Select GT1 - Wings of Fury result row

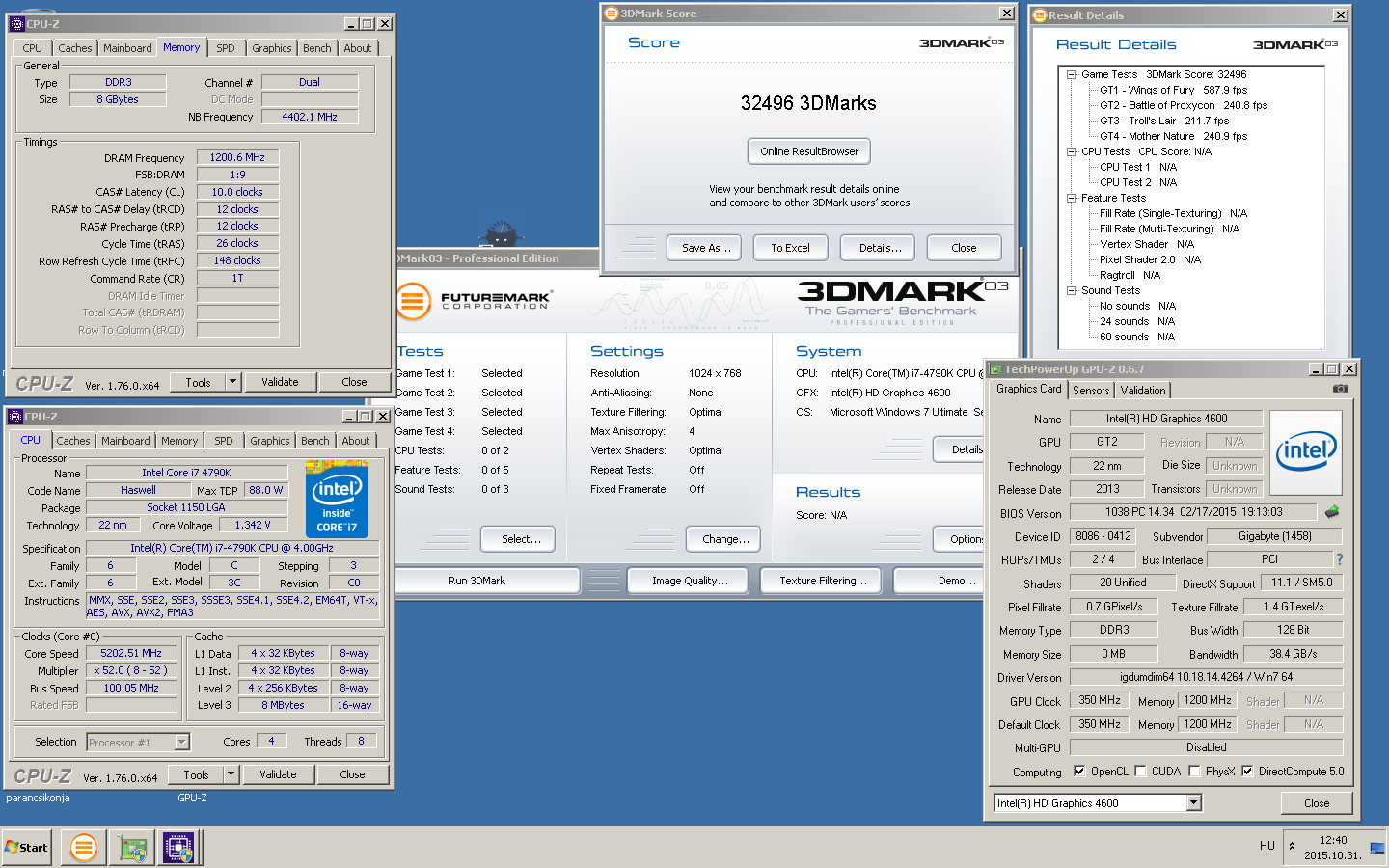1173,90
